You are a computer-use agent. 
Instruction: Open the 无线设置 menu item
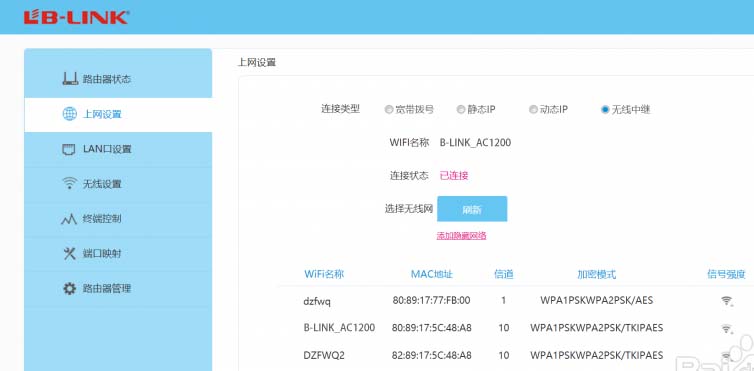click(118, 184)
